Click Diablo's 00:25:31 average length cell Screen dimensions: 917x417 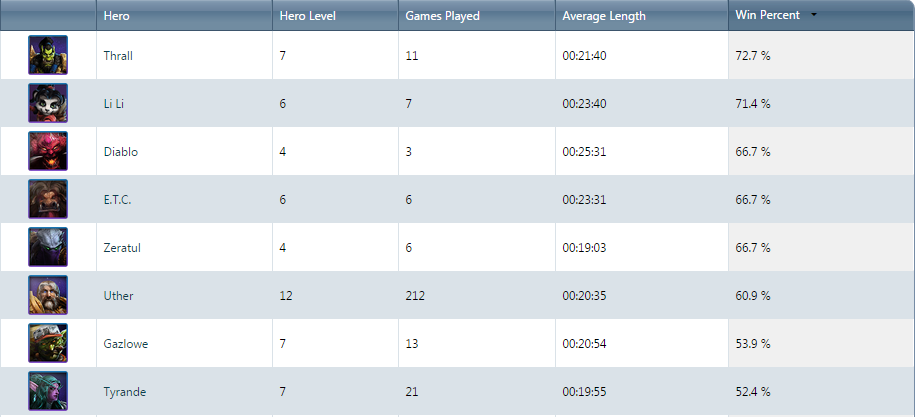tap(585, 152)
